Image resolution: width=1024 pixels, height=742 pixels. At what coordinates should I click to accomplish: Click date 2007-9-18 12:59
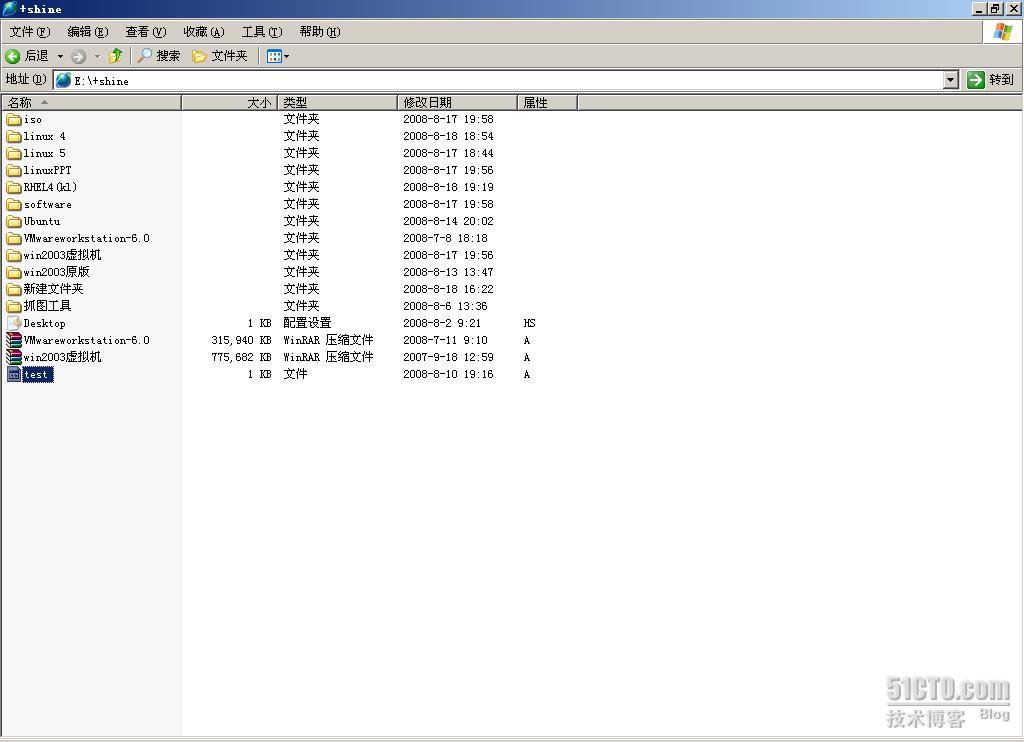(x=448, y=357)
